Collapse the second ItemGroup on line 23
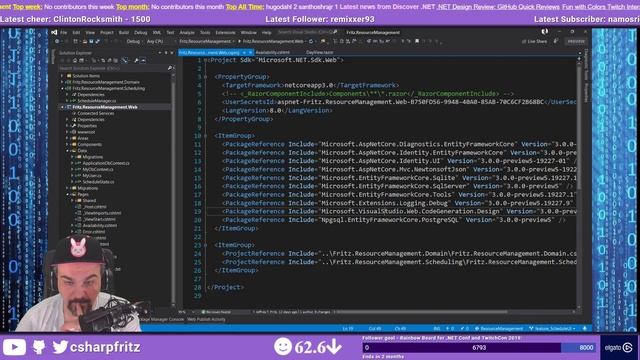640x360 pixels. coord(205,245)
